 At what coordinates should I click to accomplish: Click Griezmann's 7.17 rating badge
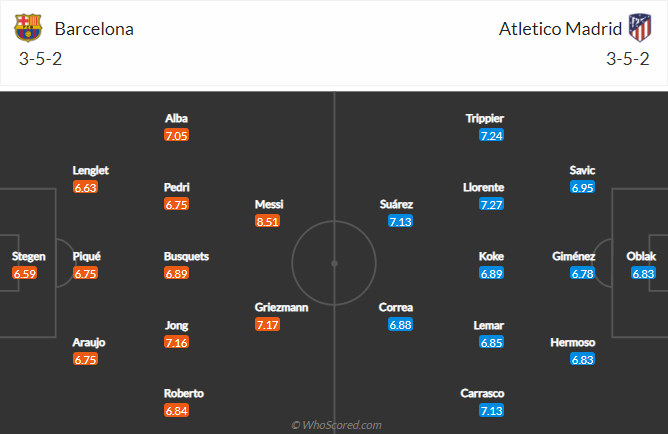click(268, 325)
